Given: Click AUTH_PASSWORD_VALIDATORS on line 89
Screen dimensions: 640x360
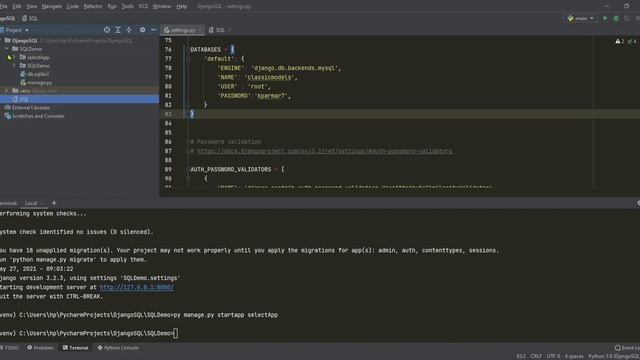Looking at the screenshot, I should (x=231, y=169).
